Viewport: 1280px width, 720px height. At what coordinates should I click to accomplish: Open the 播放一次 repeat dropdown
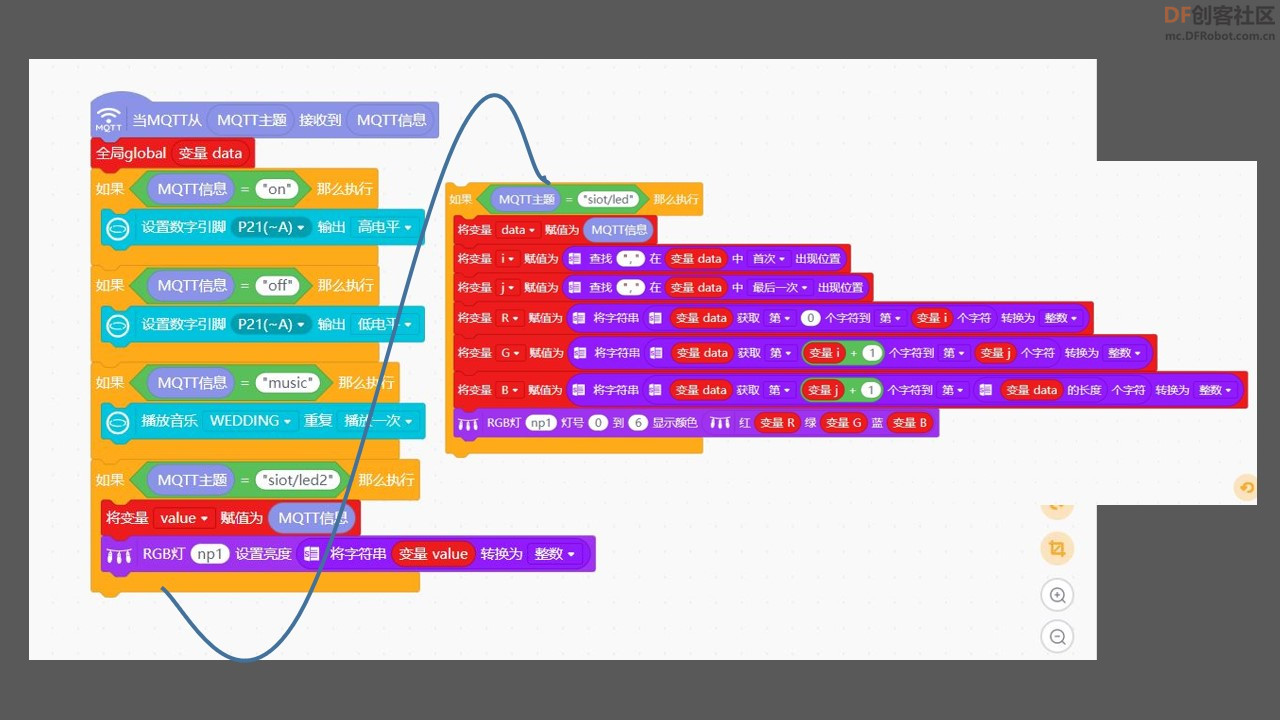(378, 421)
